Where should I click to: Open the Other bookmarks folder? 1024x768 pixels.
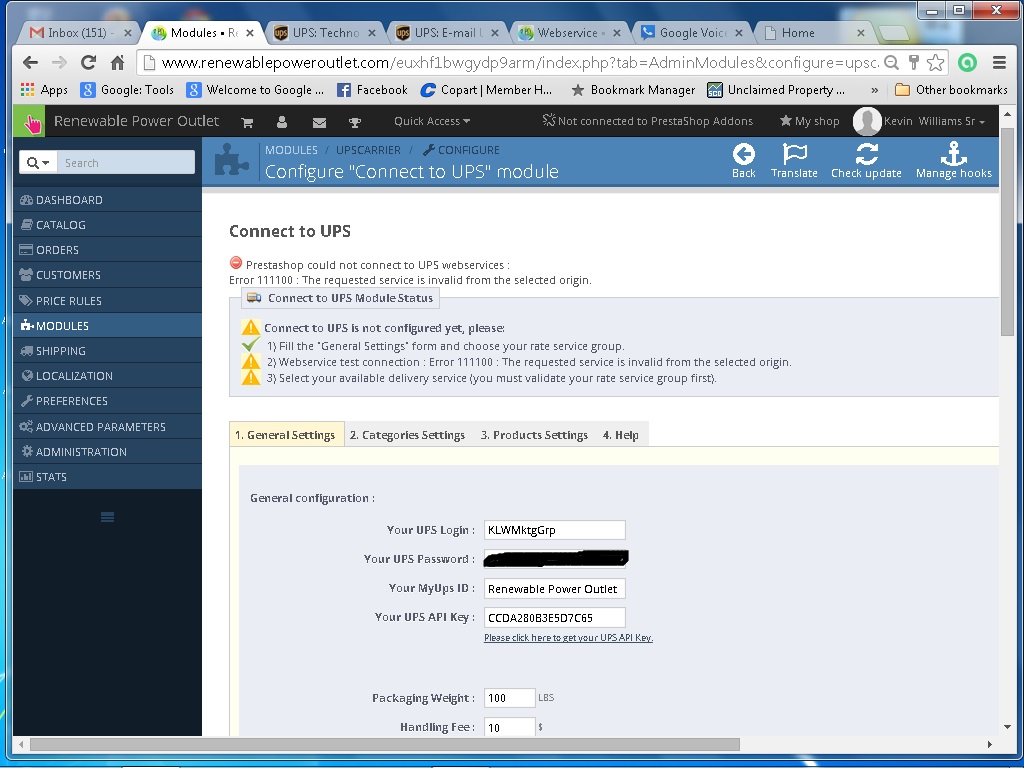952,90
